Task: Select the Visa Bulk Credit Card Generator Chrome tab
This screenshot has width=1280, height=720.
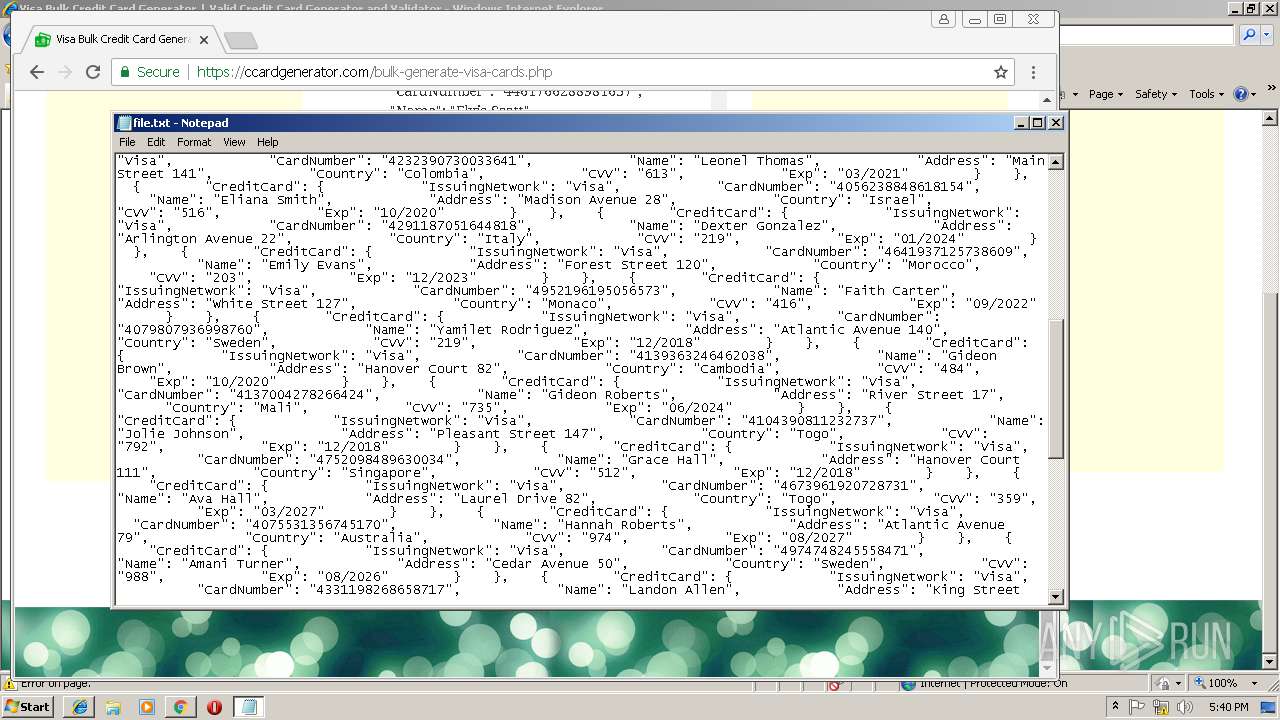Action: pyautogui.click(x=120, y=40)
